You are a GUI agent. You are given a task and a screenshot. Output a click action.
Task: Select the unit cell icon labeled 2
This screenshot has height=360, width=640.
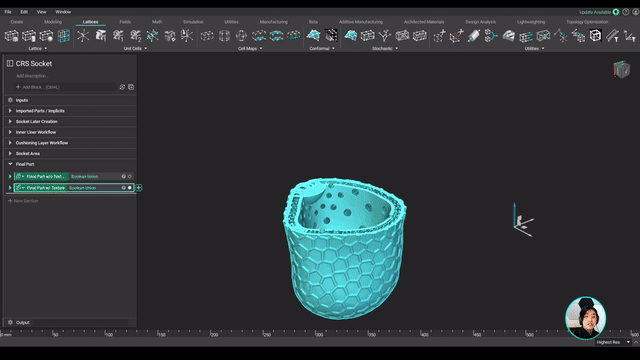[x=136, y=36]
